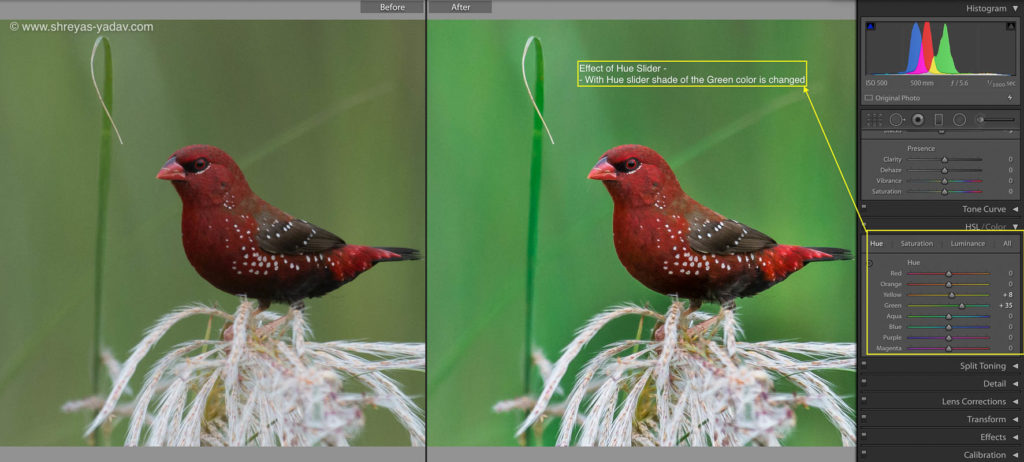Switch to the All tab in HSL

[1007, 244]
